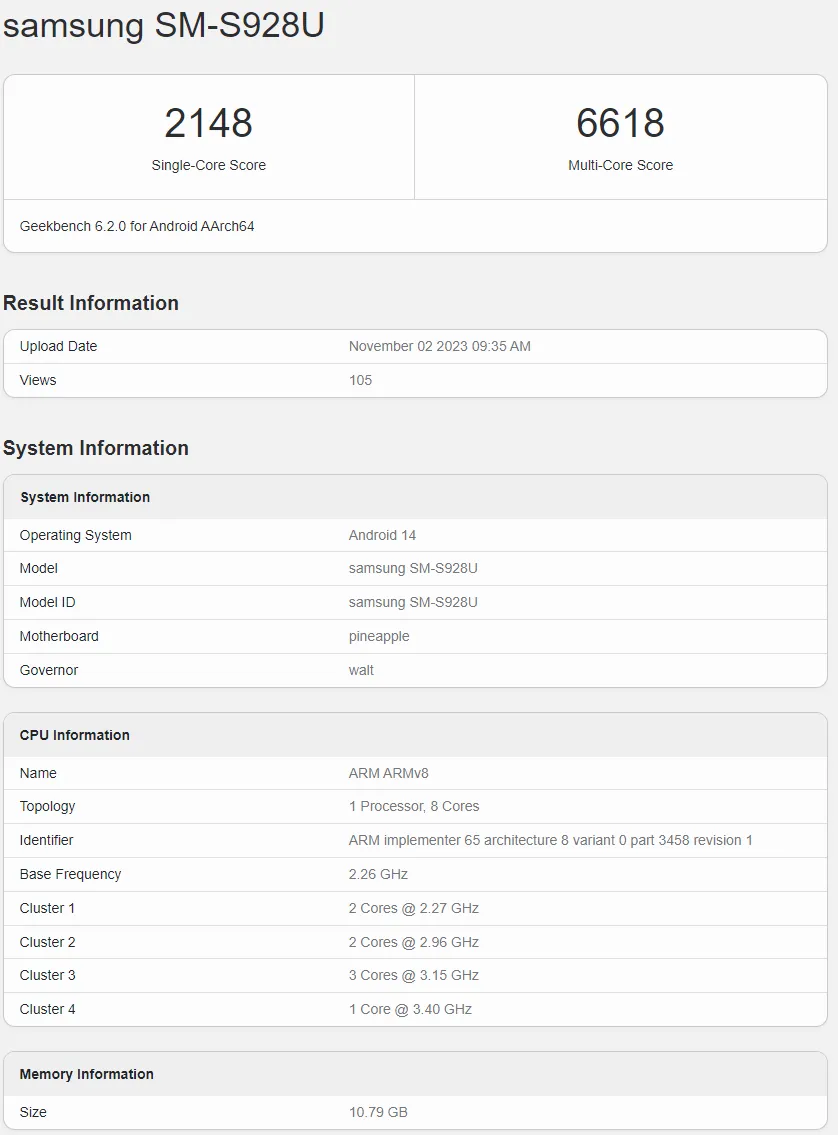Click the samsung SM-S928U page title

pos(164,25)
